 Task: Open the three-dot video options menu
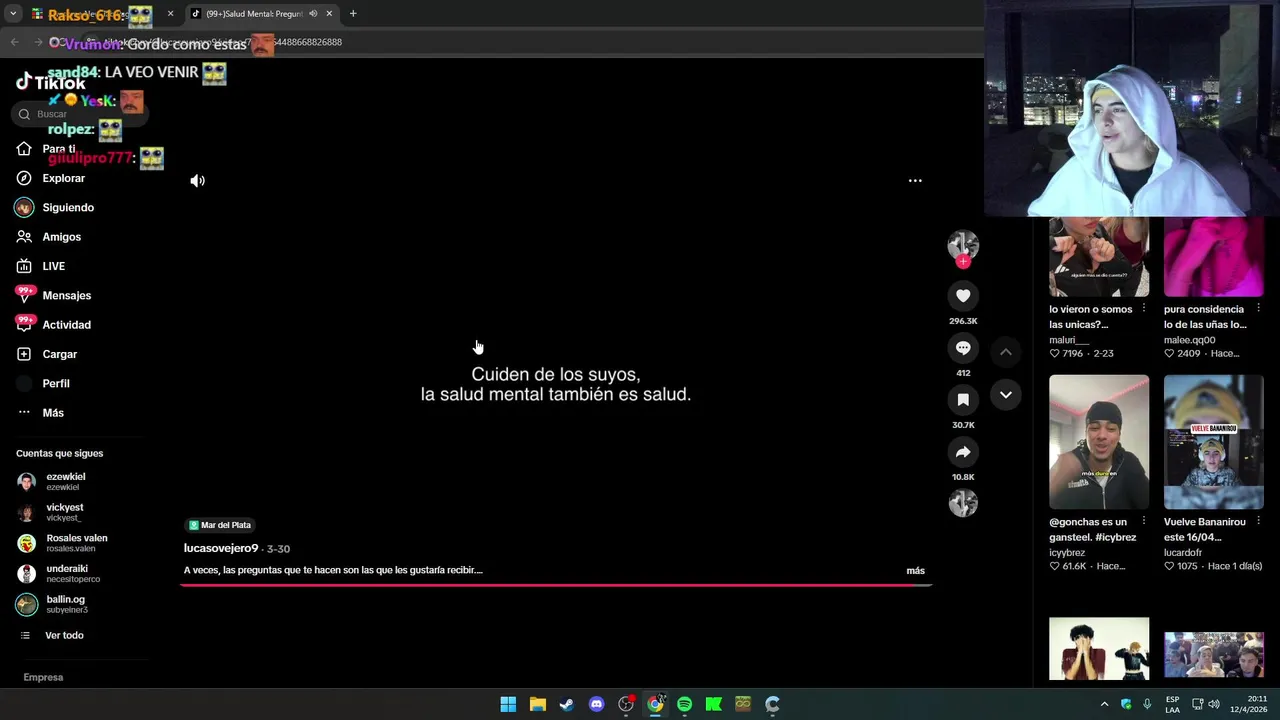click(x=915, y=181)
